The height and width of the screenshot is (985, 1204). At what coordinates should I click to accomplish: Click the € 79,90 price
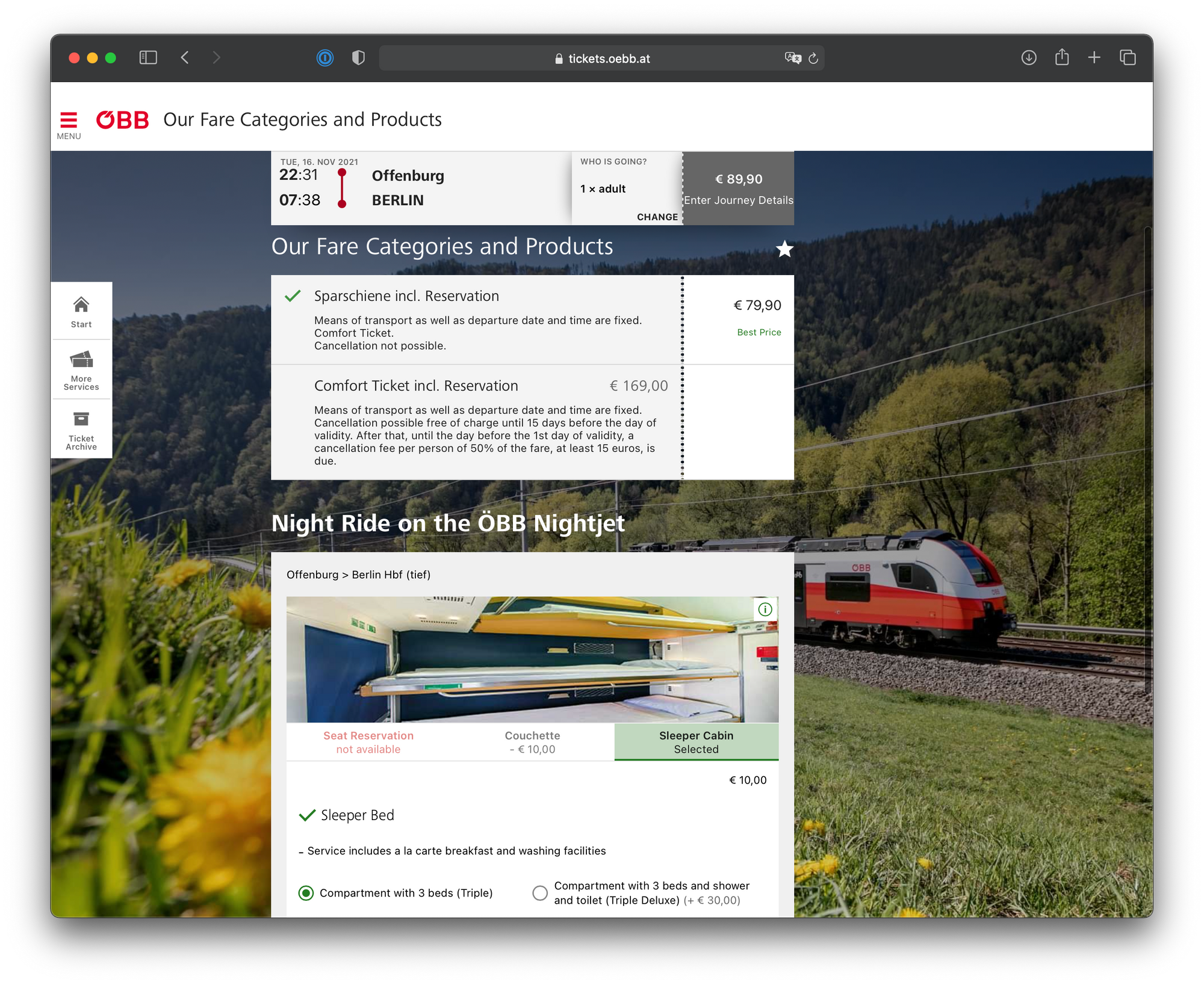pos(757,305)
